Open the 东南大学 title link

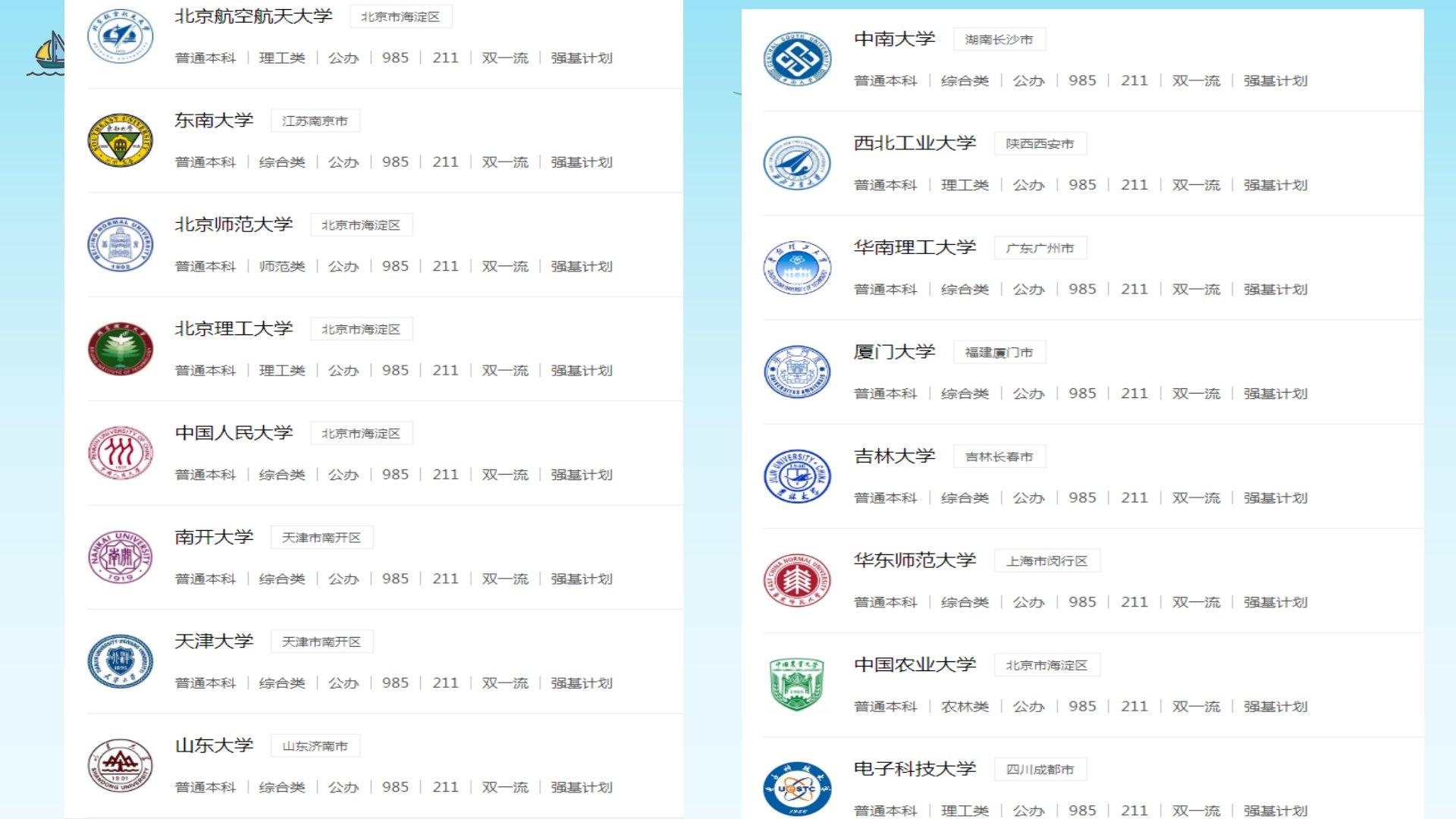click(214, 121)
